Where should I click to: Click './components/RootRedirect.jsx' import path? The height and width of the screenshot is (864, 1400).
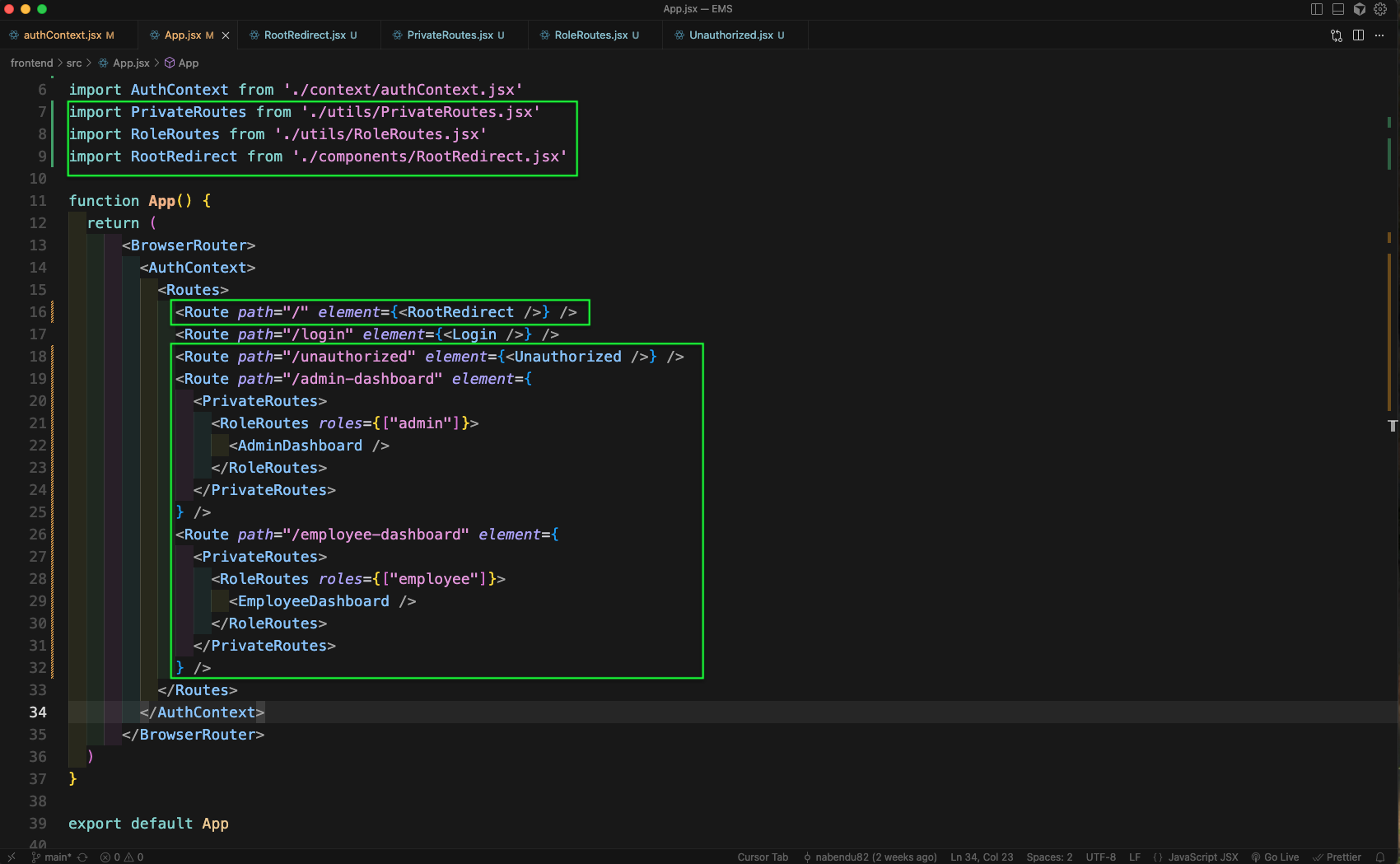[x=430, y=156]
